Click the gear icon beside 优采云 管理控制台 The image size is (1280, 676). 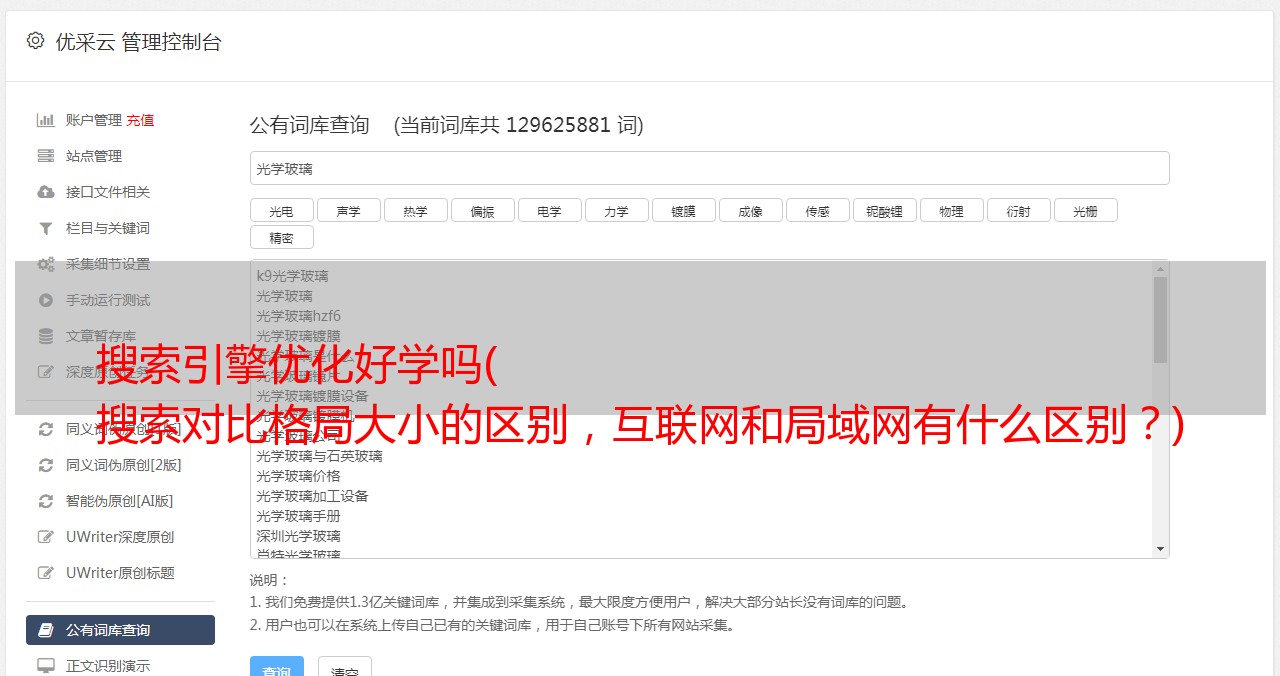coord(36,41)
